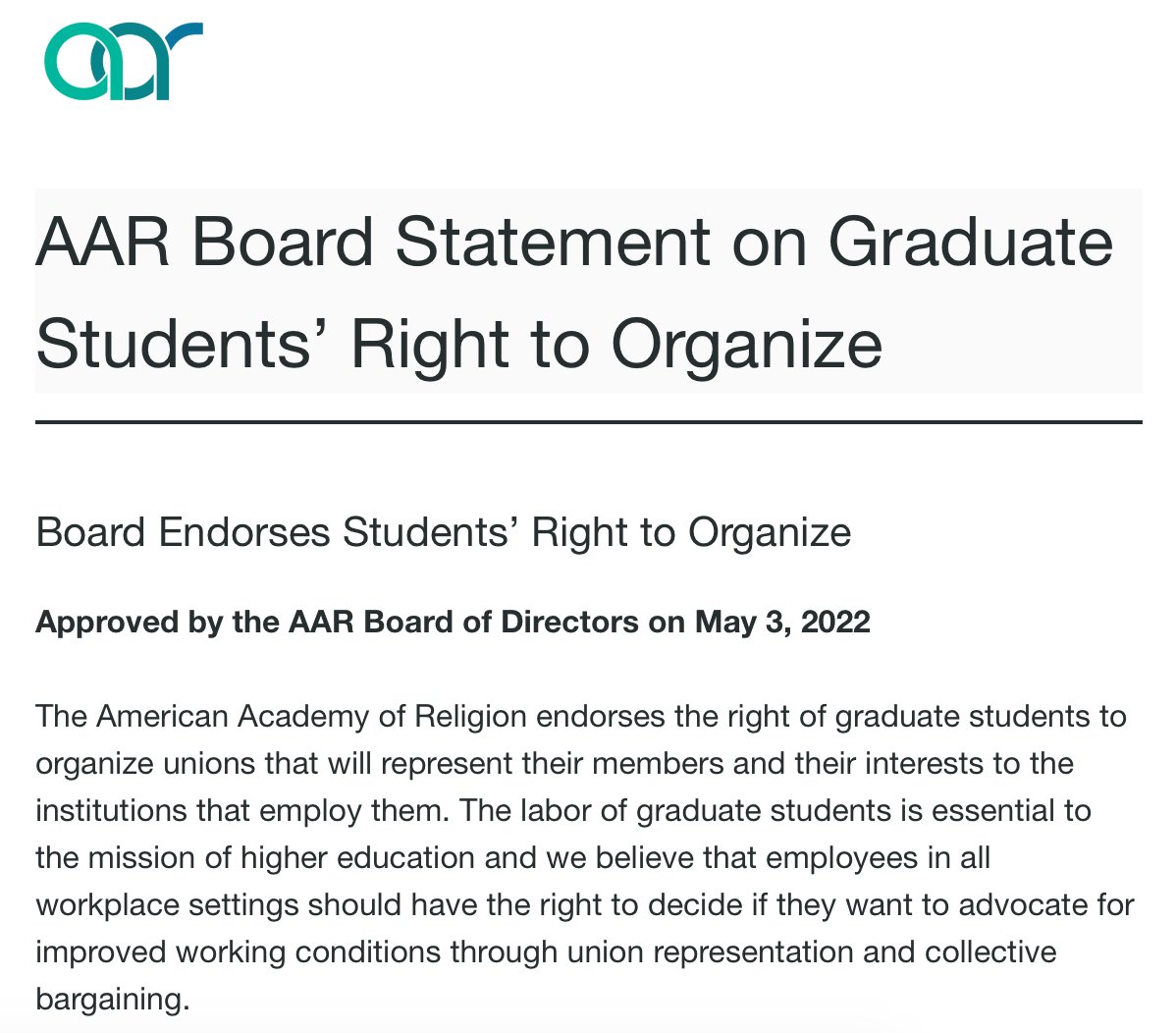Click the word 'bargaining.' at the paragraph end

pos(113,1000)
